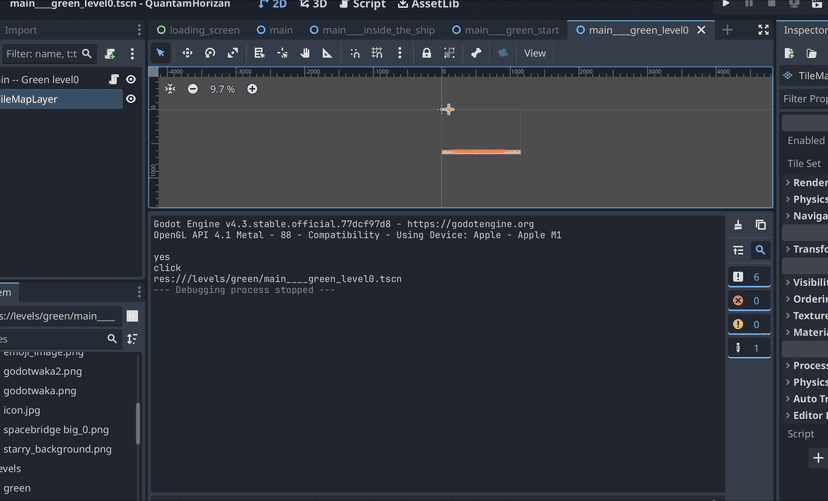Expand the Visibility section in Inspector
Viewport: 828px width, 501px height.
point(804,282)
